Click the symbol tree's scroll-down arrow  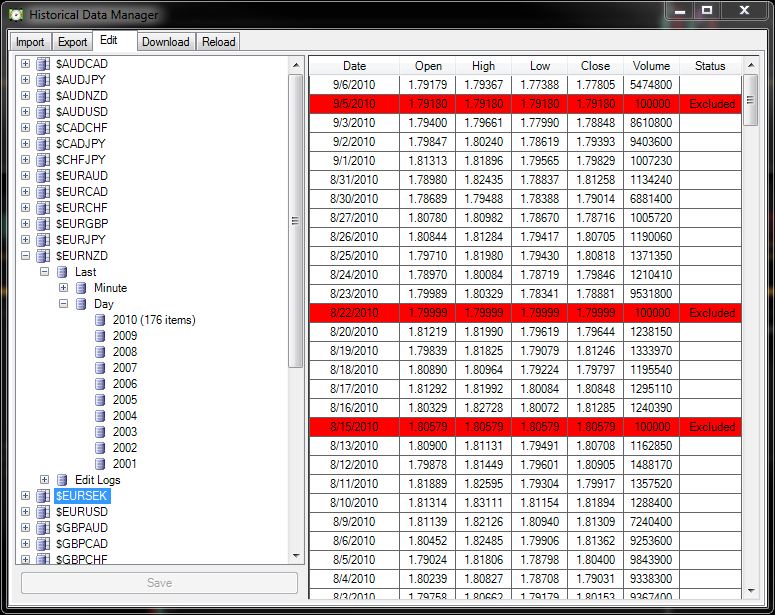(x=295, y=556)
